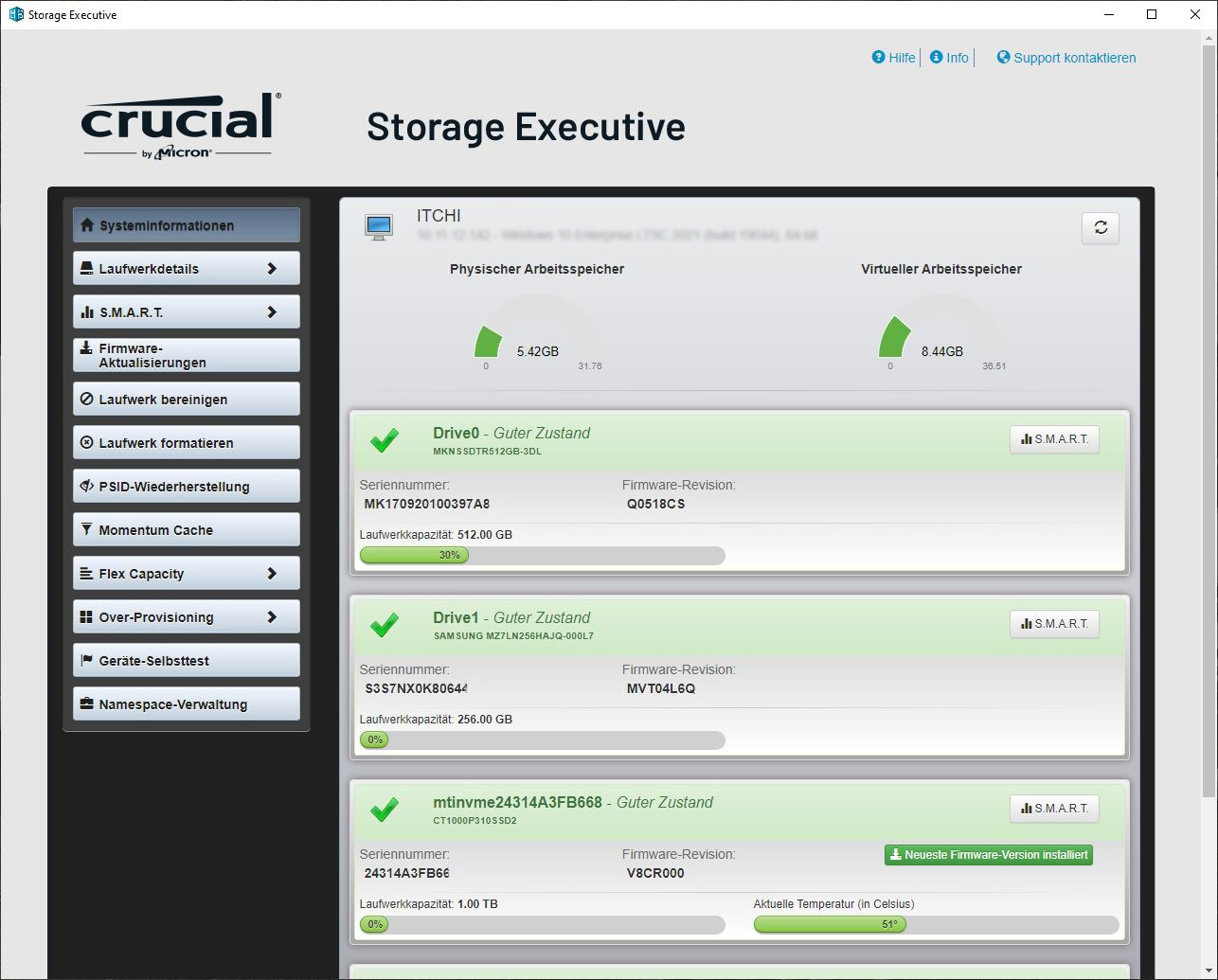The height and width of the screenshot is (980, 1218).
Task: Expand the S.M.A.R.T. sidebar chevron
Action: [272, 312]
